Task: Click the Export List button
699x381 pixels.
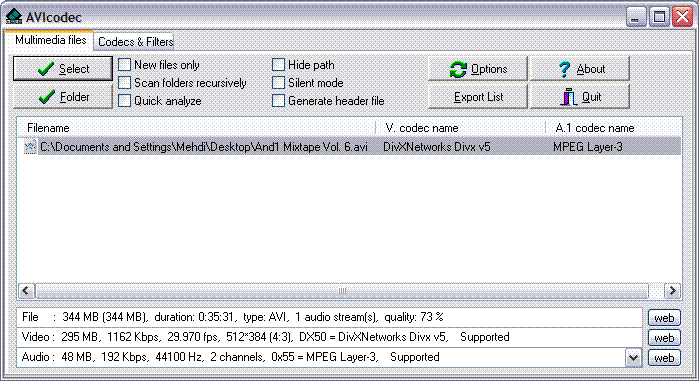Action: click(477, 97)
